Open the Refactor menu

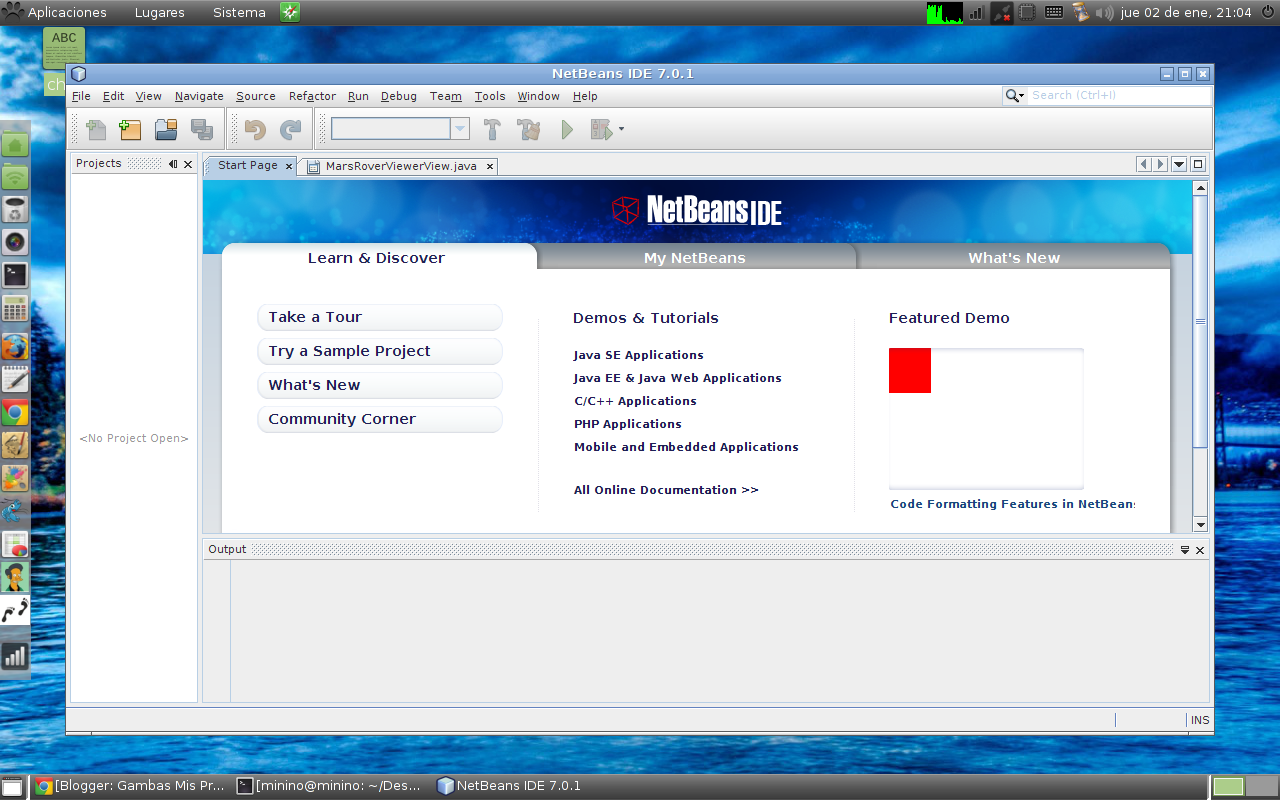[x=312, y=96]
